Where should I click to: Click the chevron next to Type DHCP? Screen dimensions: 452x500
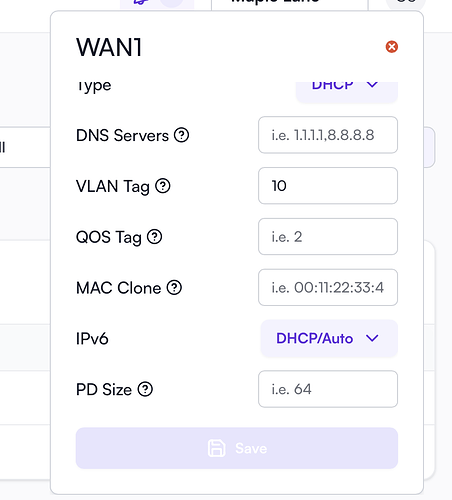coord(372,85)
